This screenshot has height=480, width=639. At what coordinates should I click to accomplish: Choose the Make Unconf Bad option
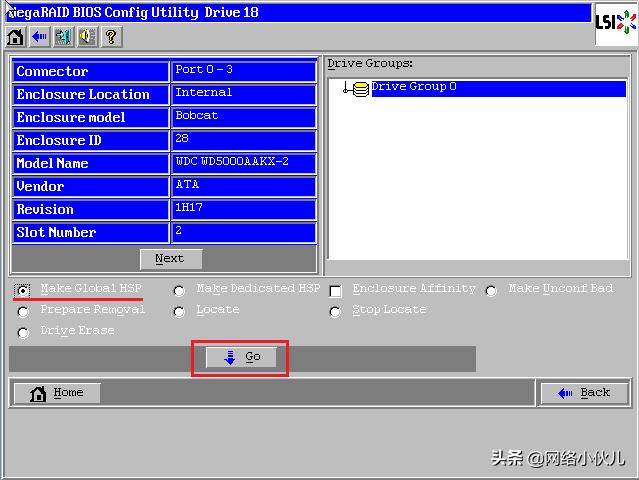pos(491,291)
